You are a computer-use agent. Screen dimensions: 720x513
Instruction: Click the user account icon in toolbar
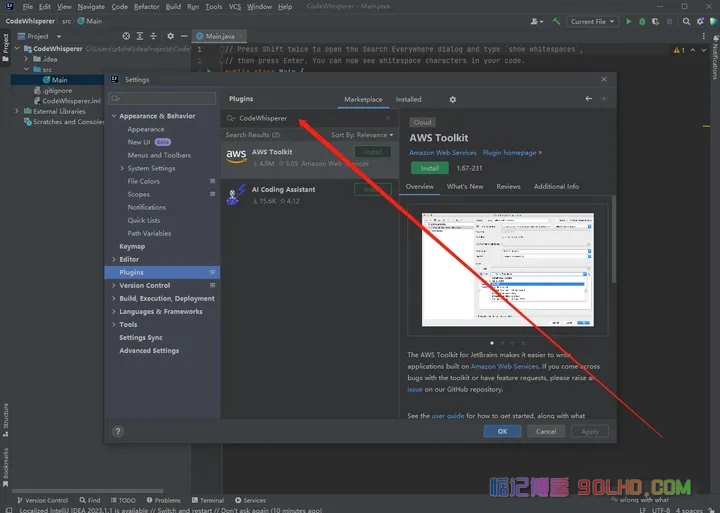(536, 22)
